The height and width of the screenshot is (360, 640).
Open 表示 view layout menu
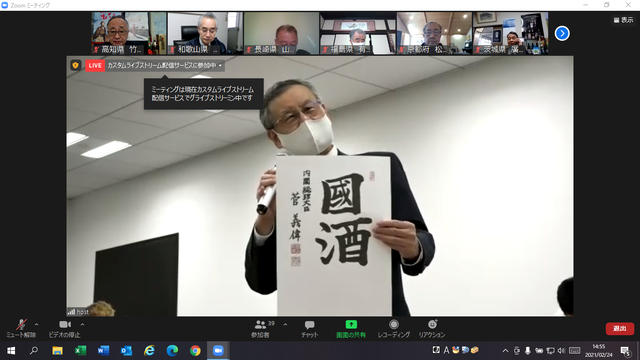623,20
